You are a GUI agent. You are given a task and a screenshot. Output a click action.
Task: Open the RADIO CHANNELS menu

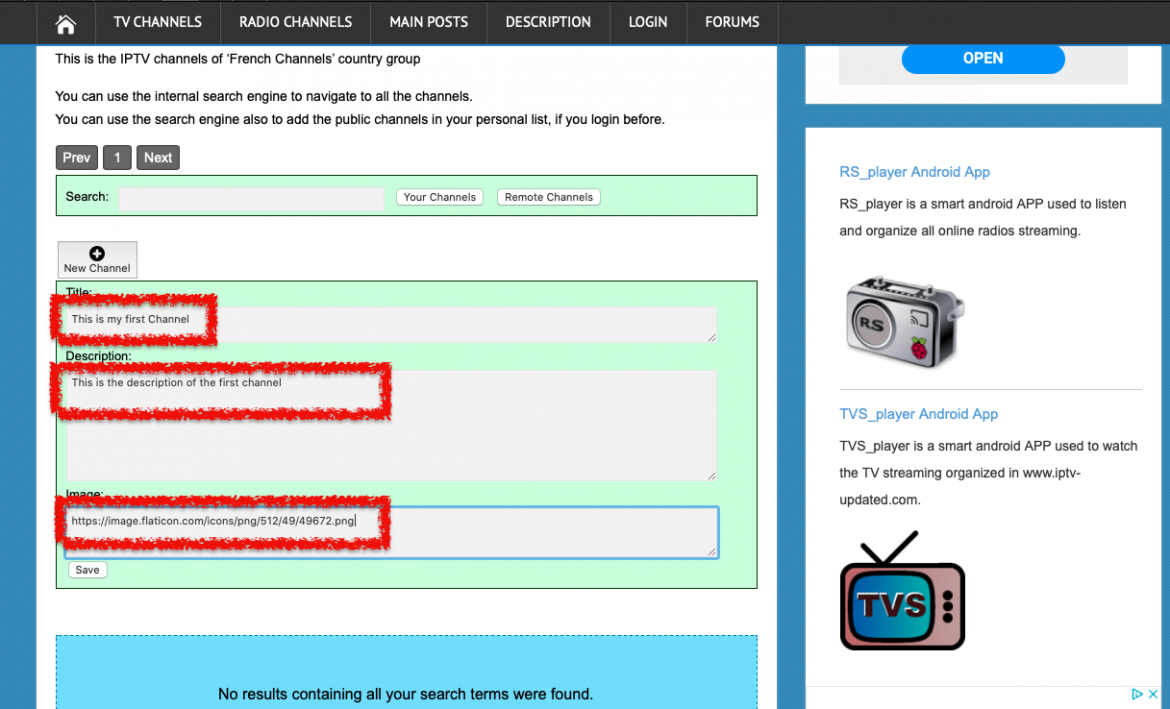click(294, 21)
